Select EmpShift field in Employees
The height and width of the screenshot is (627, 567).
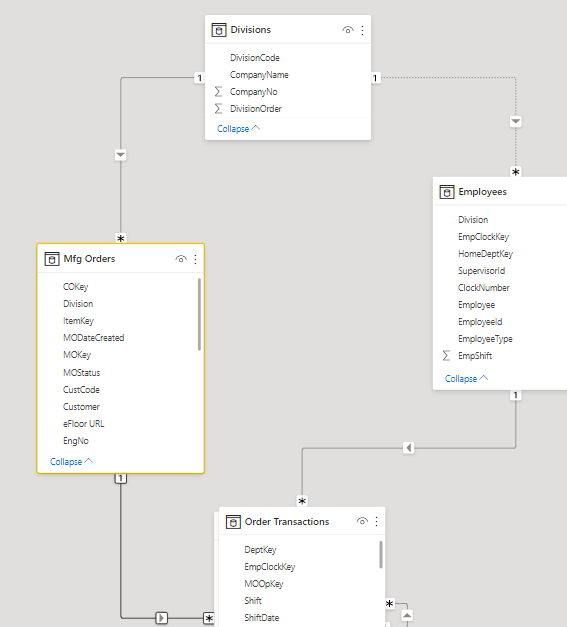[x=475, y=356]
